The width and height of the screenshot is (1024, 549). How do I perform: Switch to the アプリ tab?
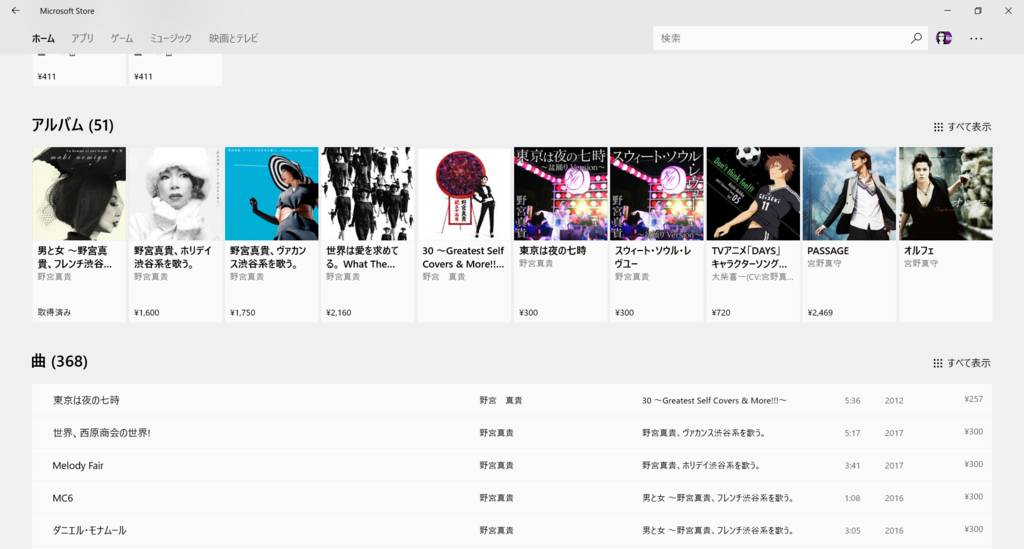pyautogui.click(x=82, y=39)
